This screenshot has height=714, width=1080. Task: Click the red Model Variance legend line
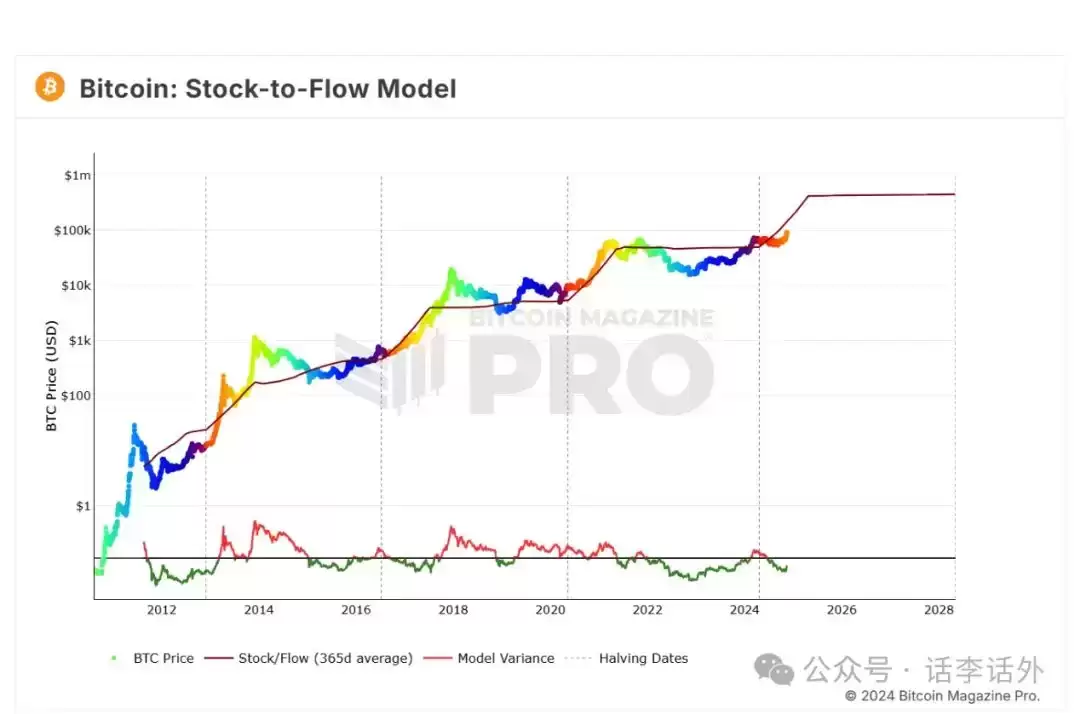point(437,658)
